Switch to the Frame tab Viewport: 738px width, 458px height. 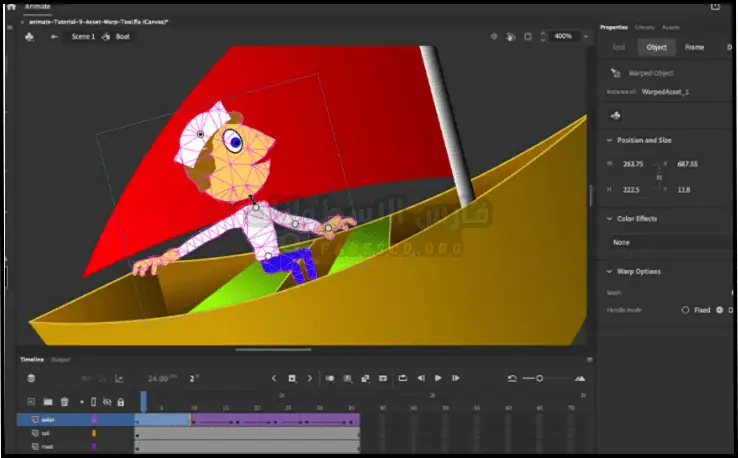[694, 47]
